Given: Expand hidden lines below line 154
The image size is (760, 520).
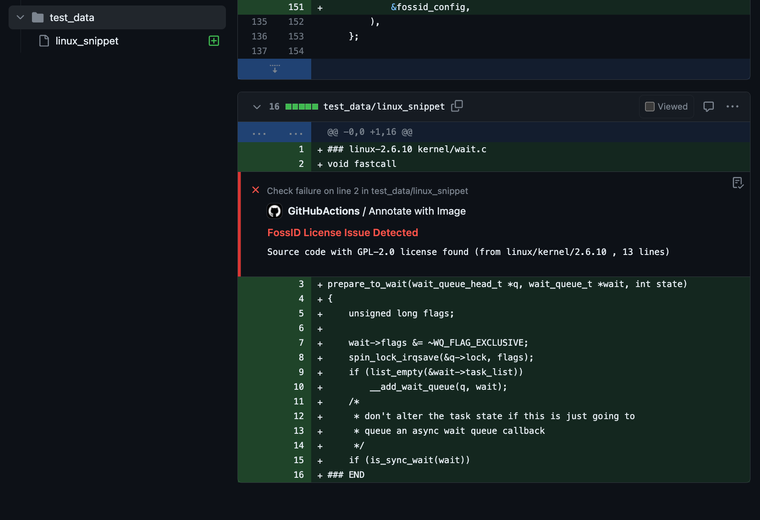Looking at the screenshot, I should (274, 69).
